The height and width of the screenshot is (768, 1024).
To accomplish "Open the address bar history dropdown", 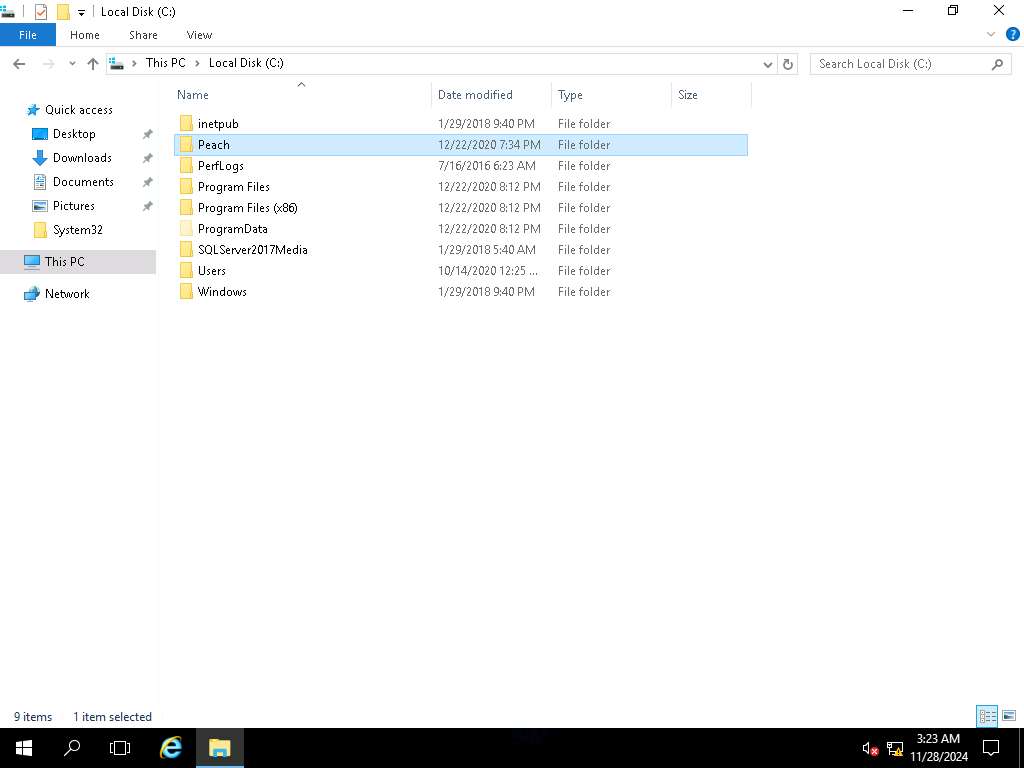I will point(768,64).
